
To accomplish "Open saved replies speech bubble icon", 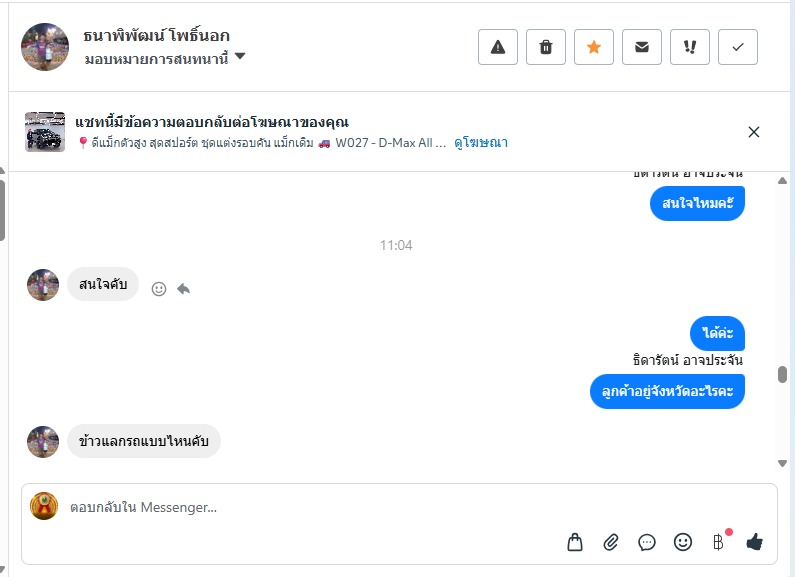I will pyautogui.click(x=647, y=542).
